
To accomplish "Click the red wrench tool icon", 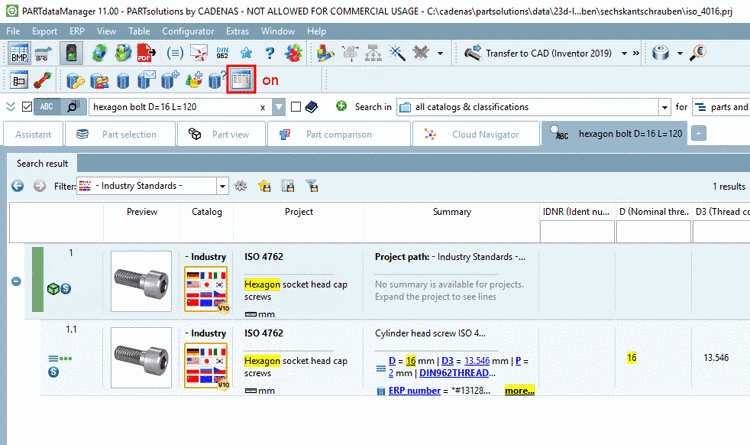I will (x=43, y=80).
